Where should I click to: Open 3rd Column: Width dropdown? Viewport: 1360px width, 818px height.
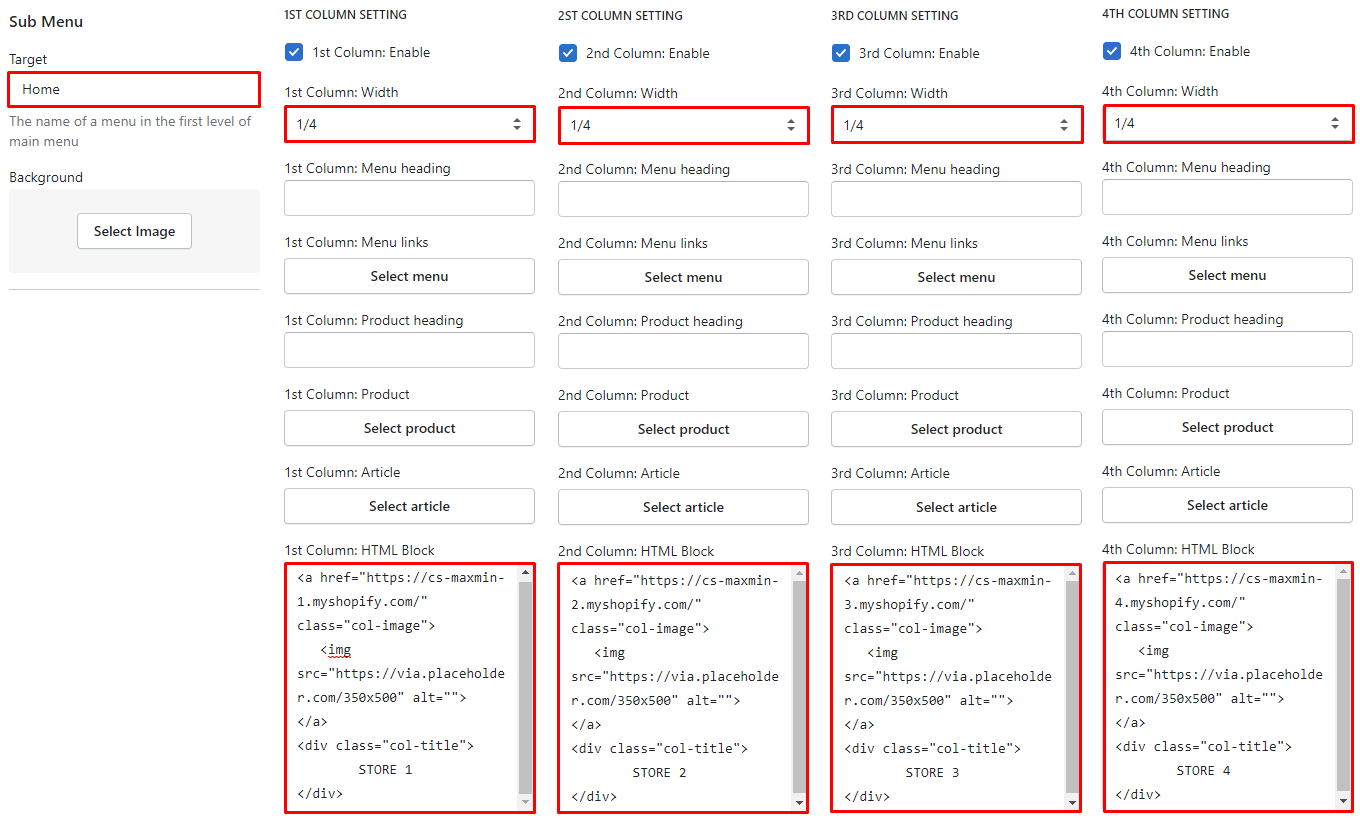click(956, 125)
